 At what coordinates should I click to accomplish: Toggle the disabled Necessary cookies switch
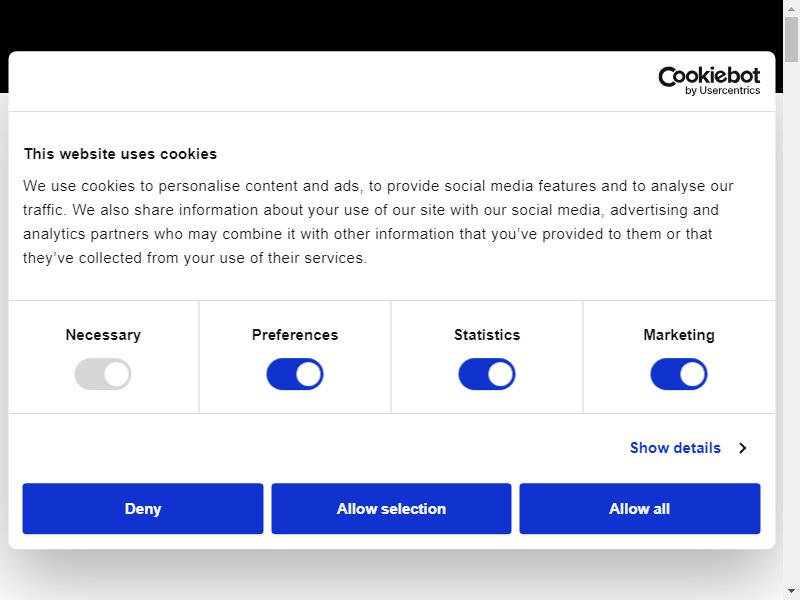point(103,374)
